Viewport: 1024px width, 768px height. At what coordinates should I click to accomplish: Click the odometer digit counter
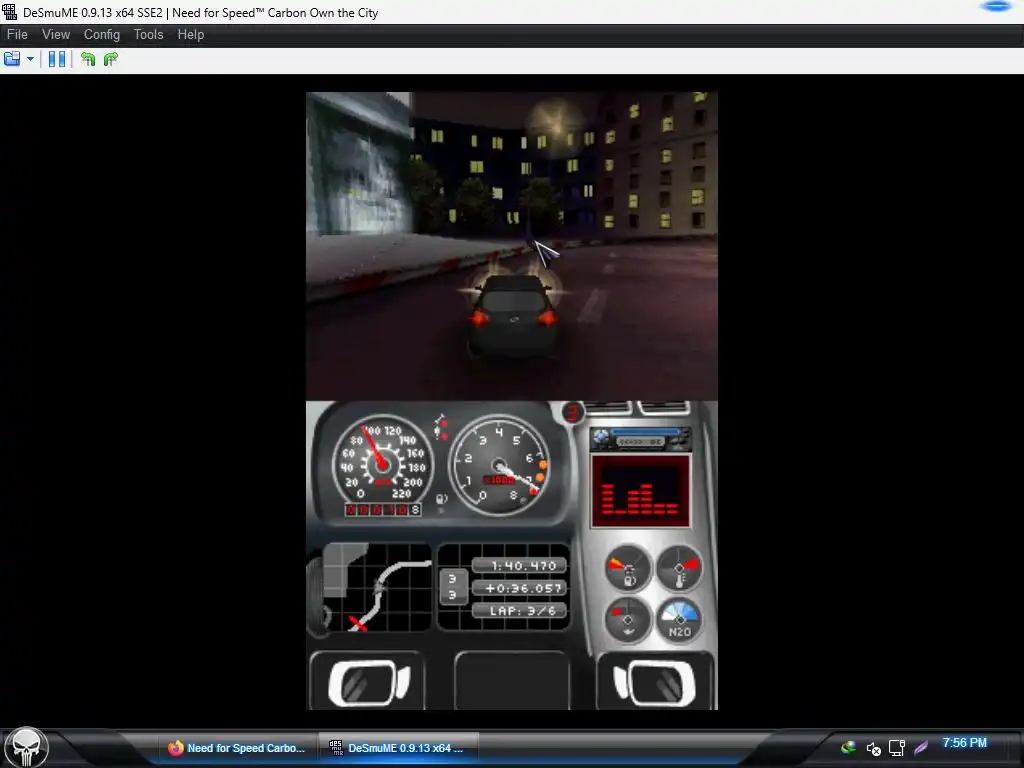coord(383,510)
